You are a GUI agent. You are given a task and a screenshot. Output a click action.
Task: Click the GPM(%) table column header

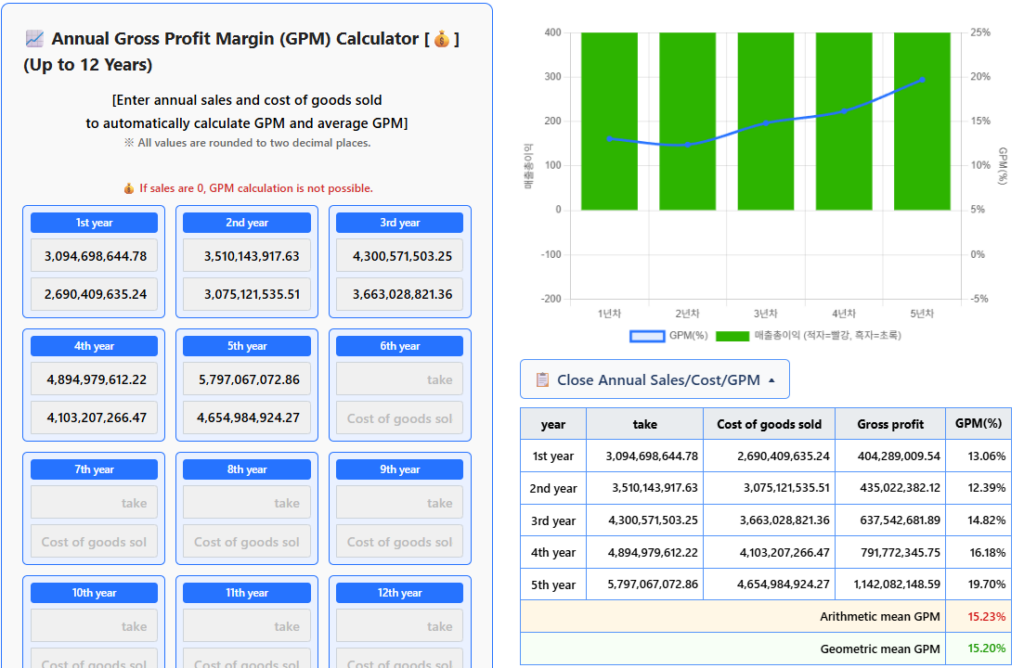[x=978, y=424]
